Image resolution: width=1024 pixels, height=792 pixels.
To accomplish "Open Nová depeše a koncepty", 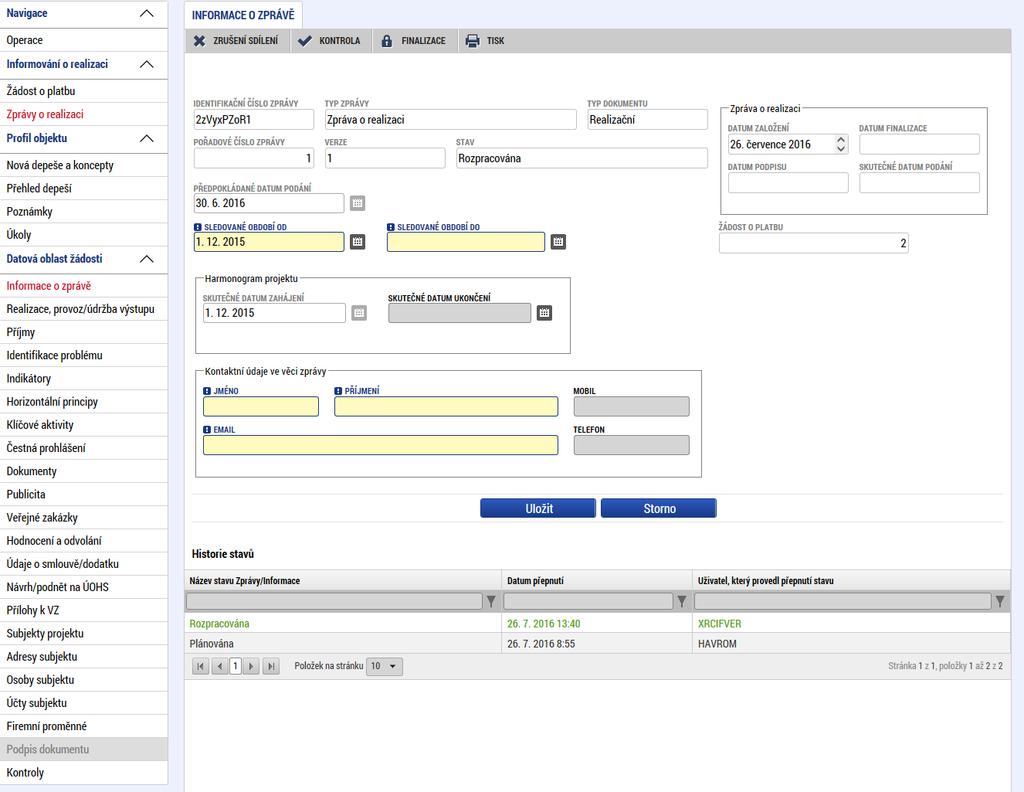I will [x=84, y=165].
